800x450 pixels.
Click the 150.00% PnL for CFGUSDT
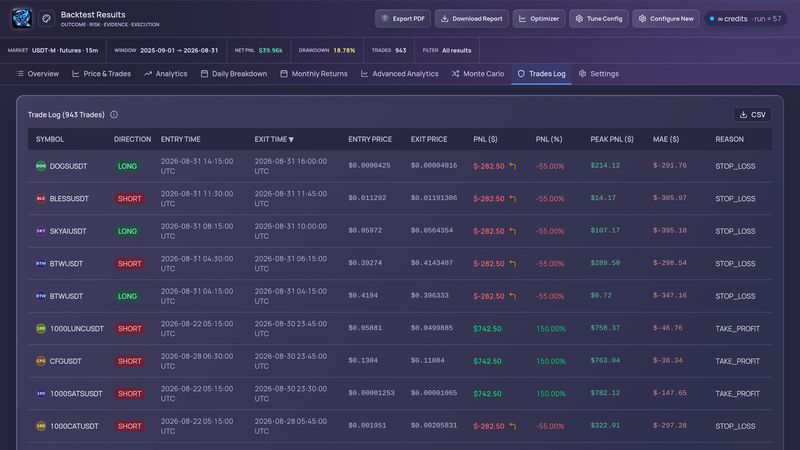point(551,361)
